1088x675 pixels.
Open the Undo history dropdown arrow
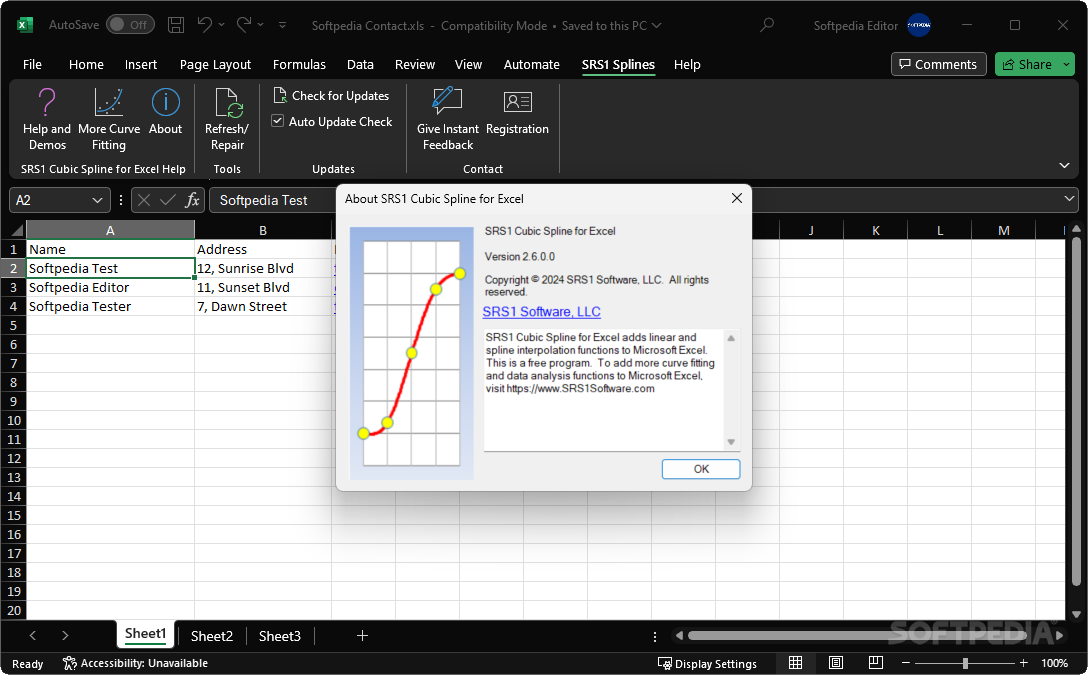(x=221, y=25)
